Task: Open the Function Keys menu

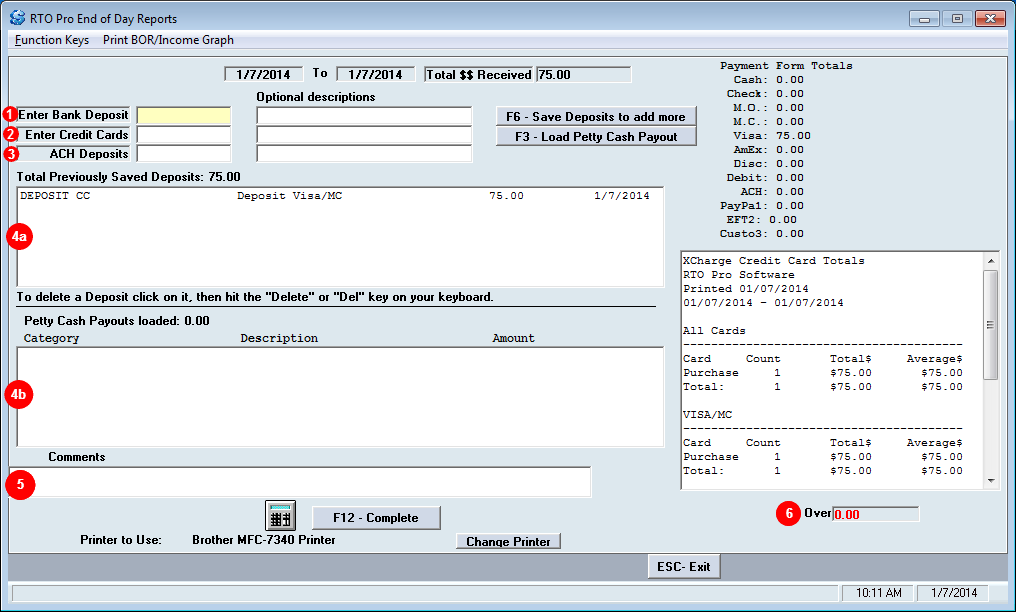Action: click(x=52, y=40)
